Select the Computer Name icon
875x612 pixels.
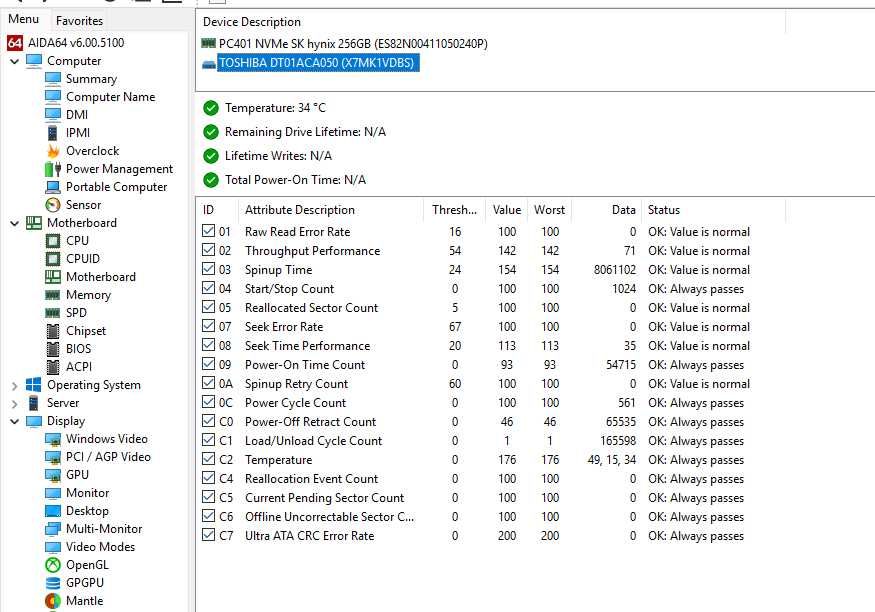(52, 97)
